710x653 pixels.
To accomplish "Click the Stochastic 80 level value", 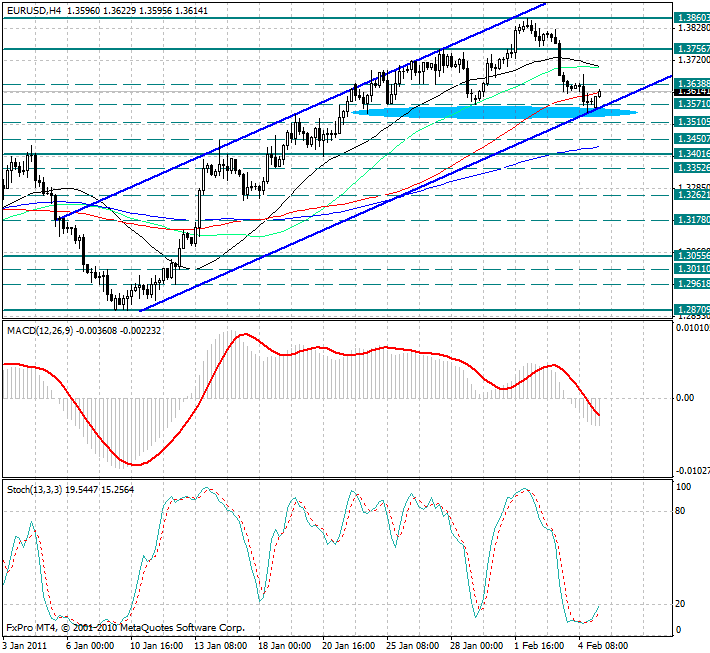I will pyautogui.click(x=680, y=511).
